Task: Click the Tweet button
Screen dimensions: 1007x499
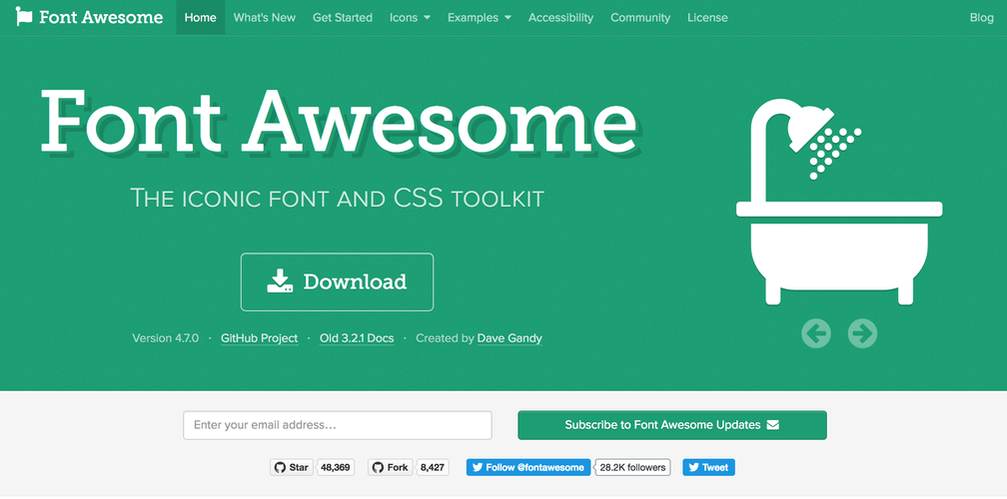Action: [708, 468]
